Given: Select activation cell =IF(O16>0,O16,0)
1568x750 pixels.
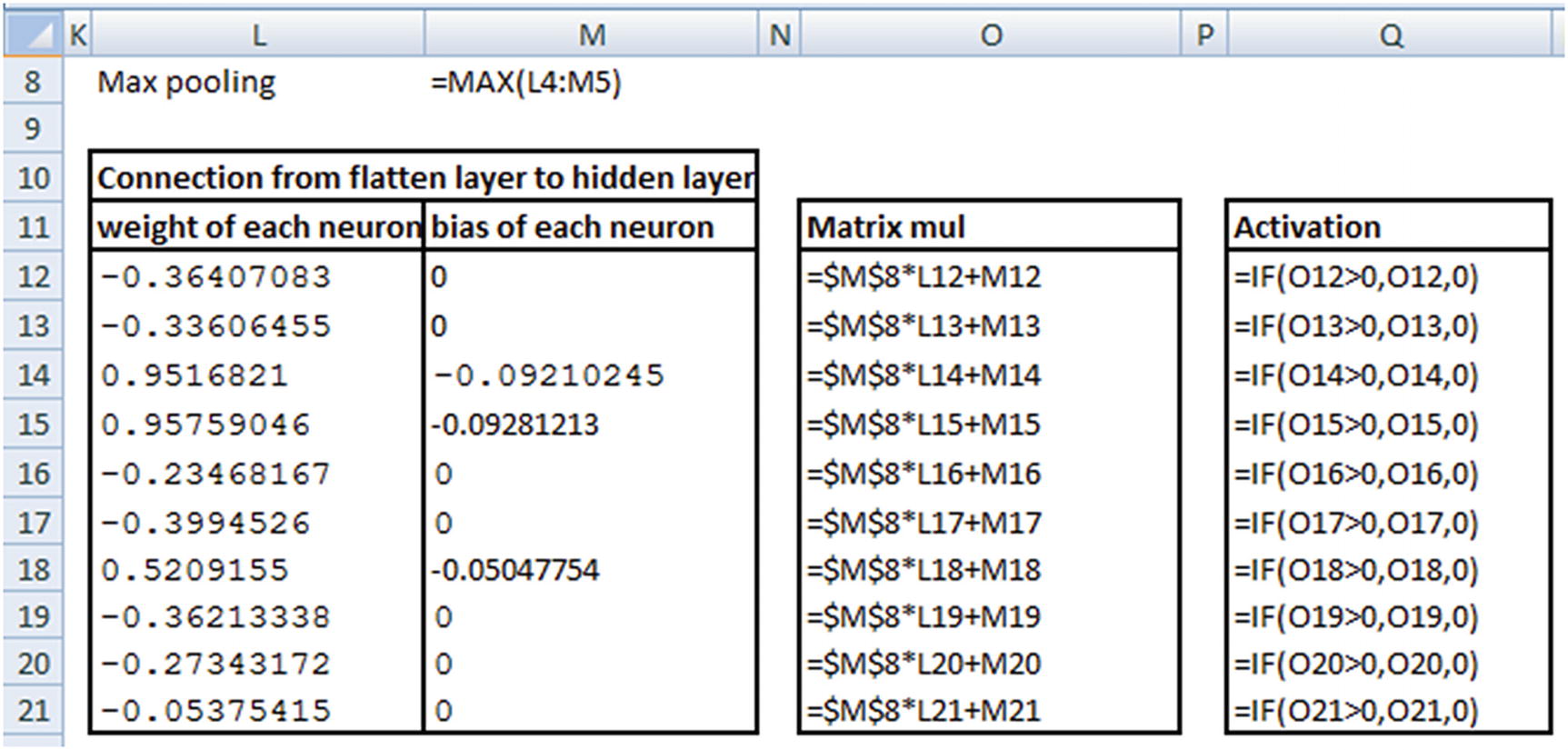Looking at the screenshot, I should tap(1389, 473).
